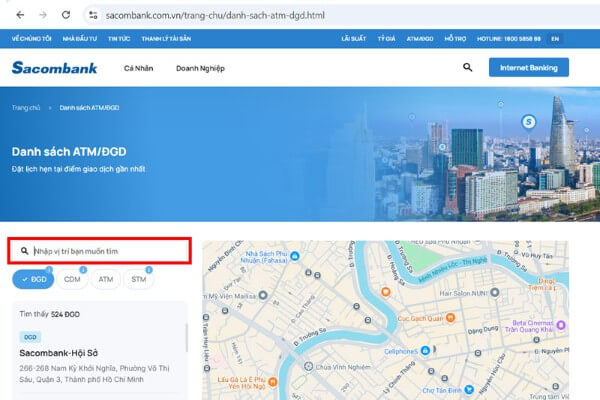This screenshot has width=600, height=400.
Task: Reload the page with the refresh icon
Action: click(x=66, y=15)
